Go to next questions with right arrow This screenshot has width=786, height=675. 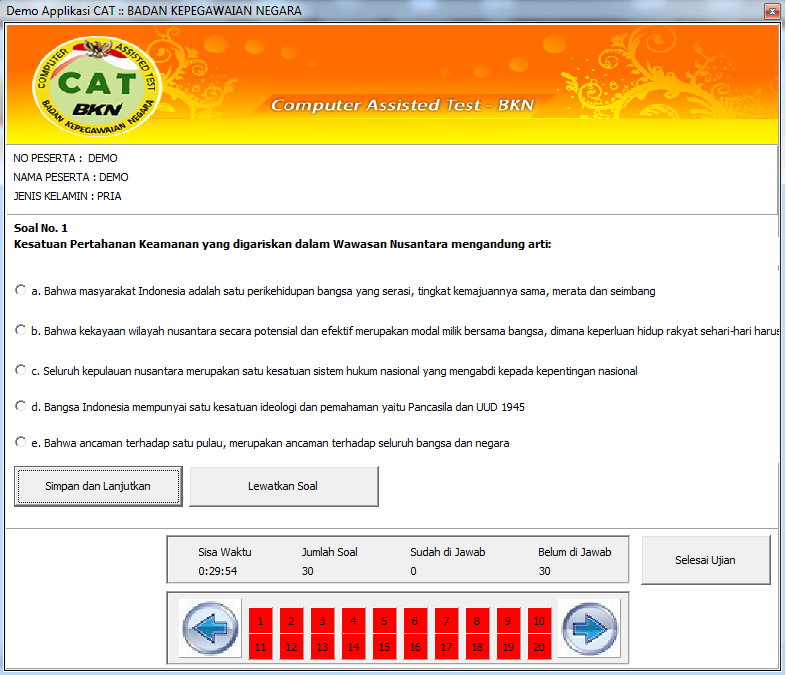tap(589, 628)
